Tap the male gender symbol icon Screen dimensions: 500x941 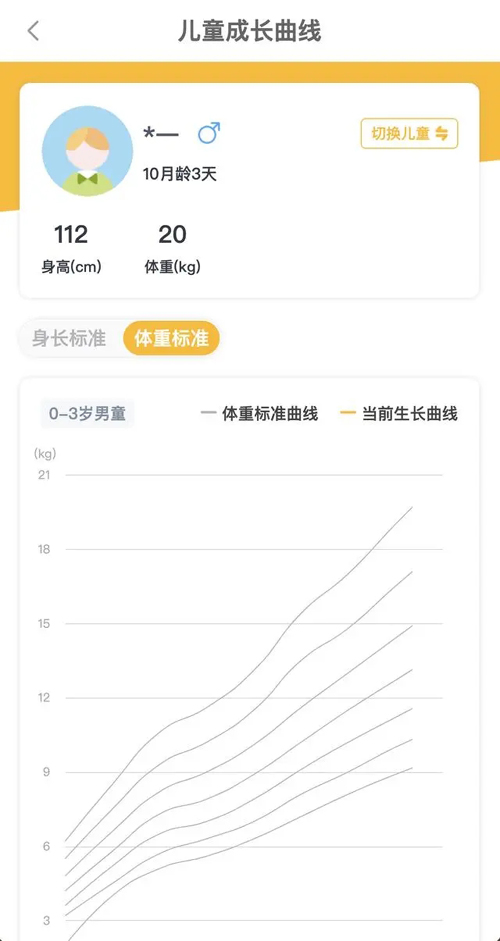(209, 133)
